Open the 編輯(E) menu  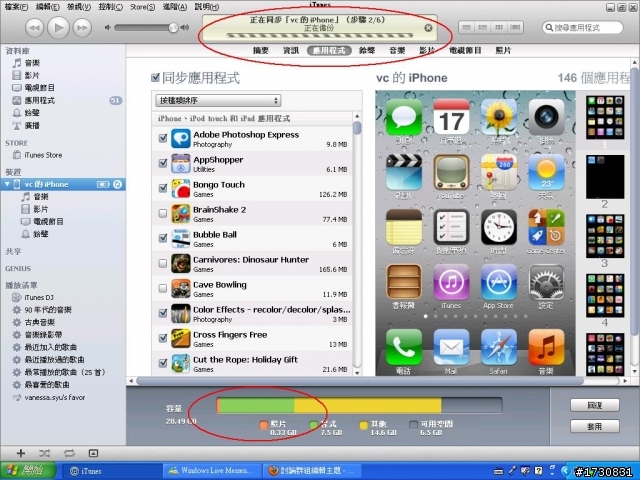47,7
